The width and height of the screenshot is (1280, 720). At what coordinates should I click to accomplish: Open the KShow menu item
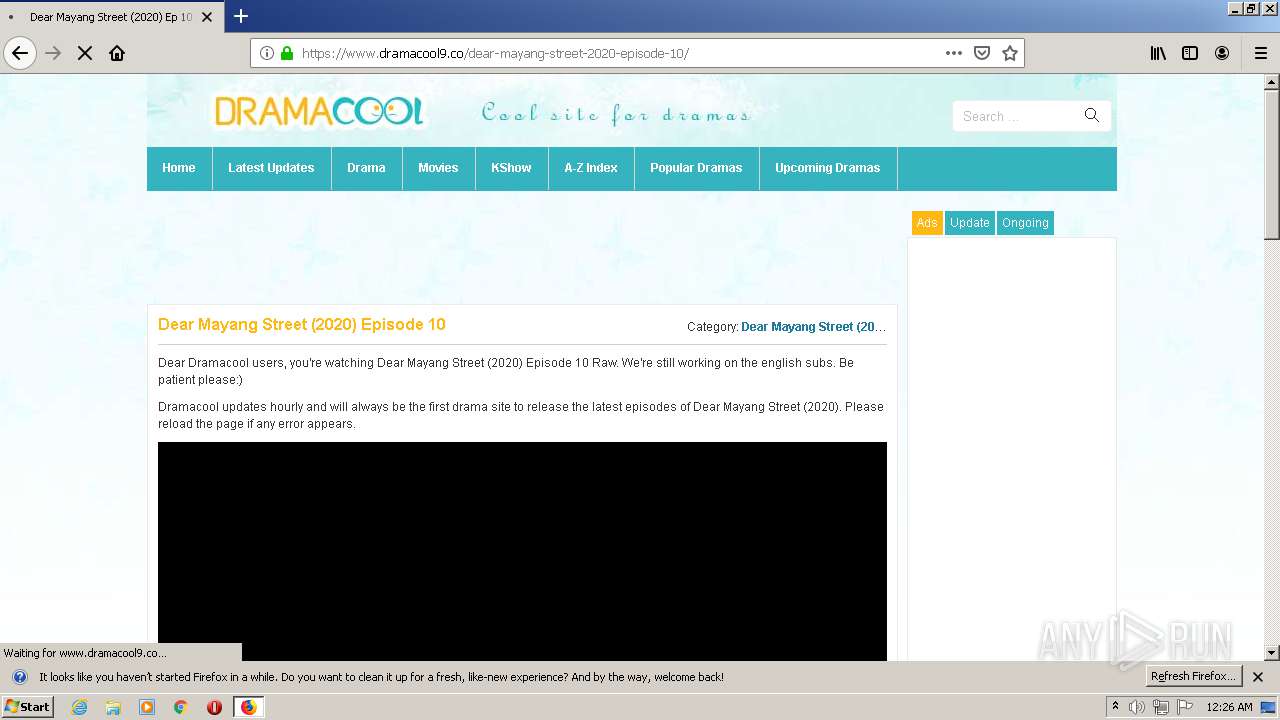click(511, 168)
